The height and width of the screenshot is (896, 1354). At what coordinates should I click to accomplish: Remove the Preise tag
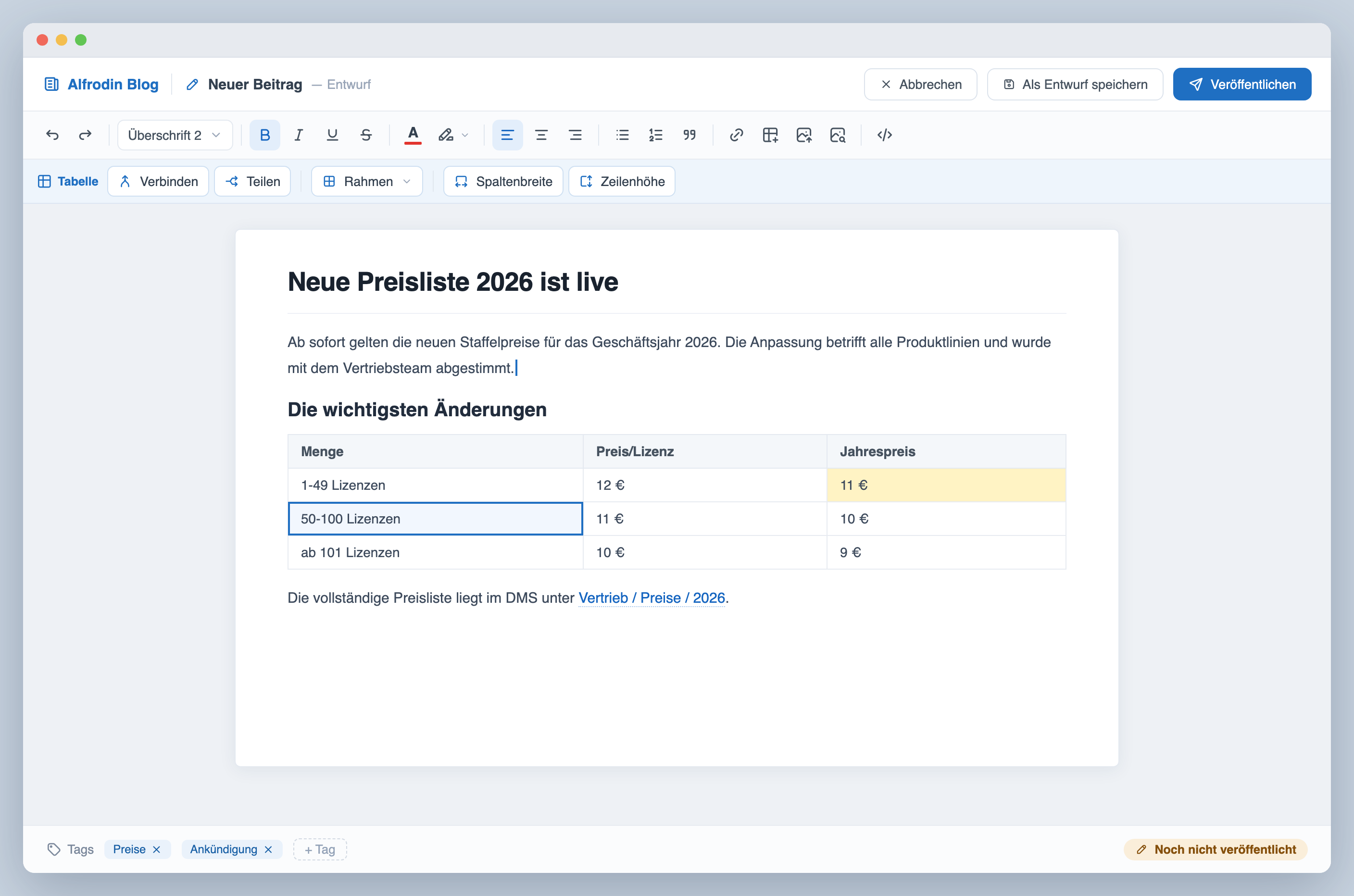point(157,850)
